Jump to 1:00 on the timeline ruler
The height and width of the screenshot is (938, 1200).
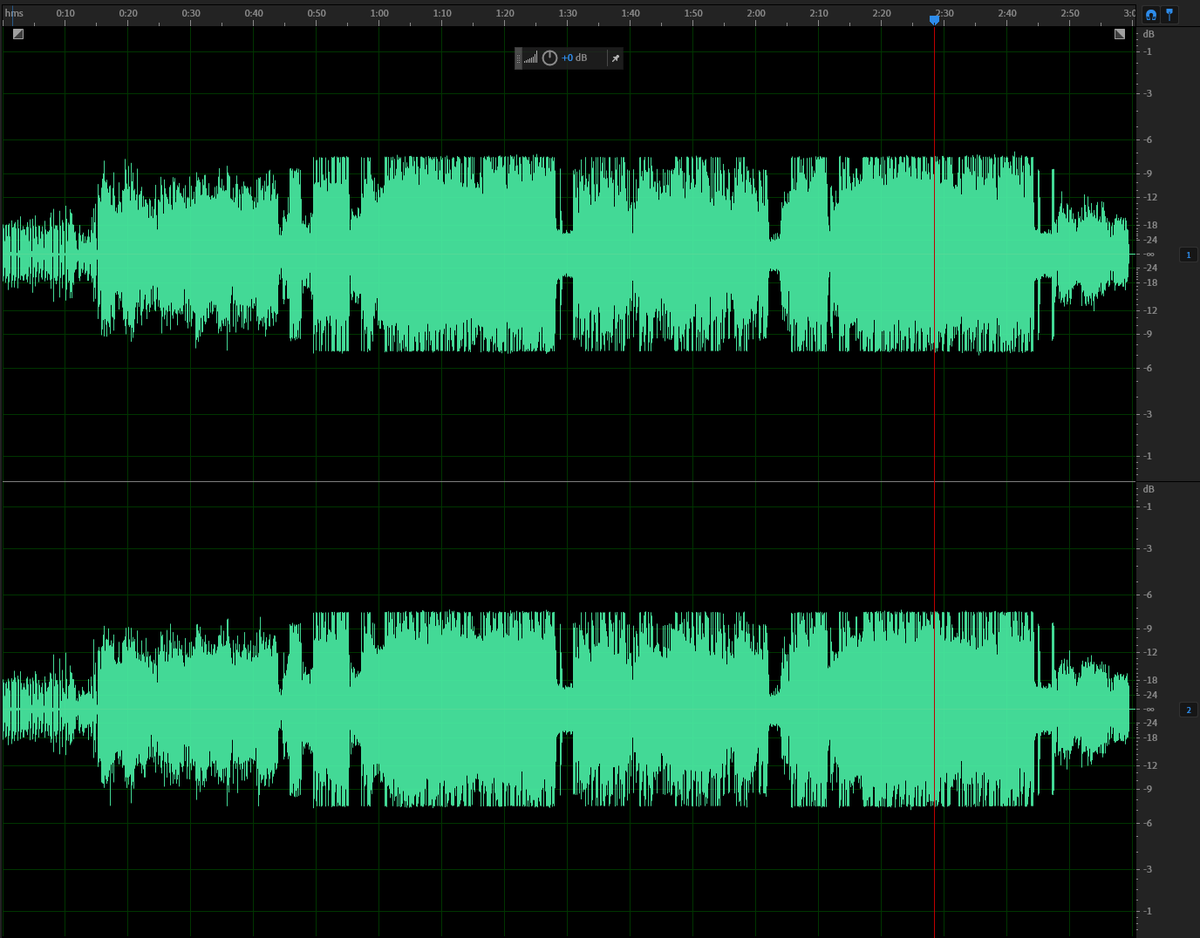click(x=379, y=13)
